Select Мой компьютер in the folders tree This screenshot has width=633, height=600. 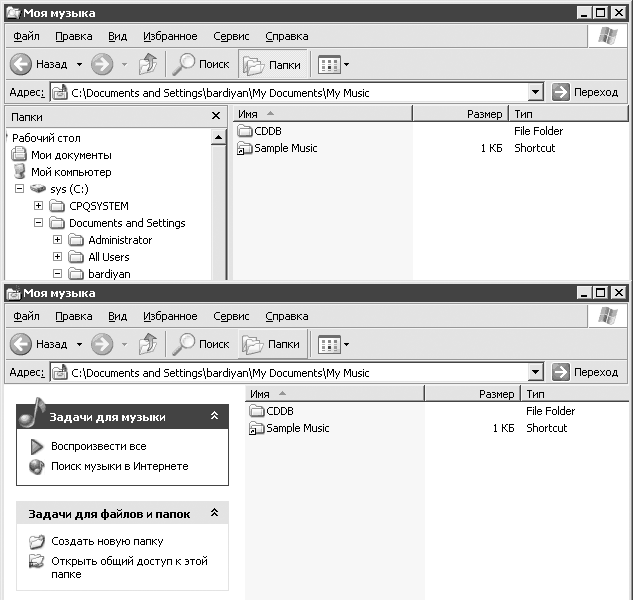tap(70, 172)
